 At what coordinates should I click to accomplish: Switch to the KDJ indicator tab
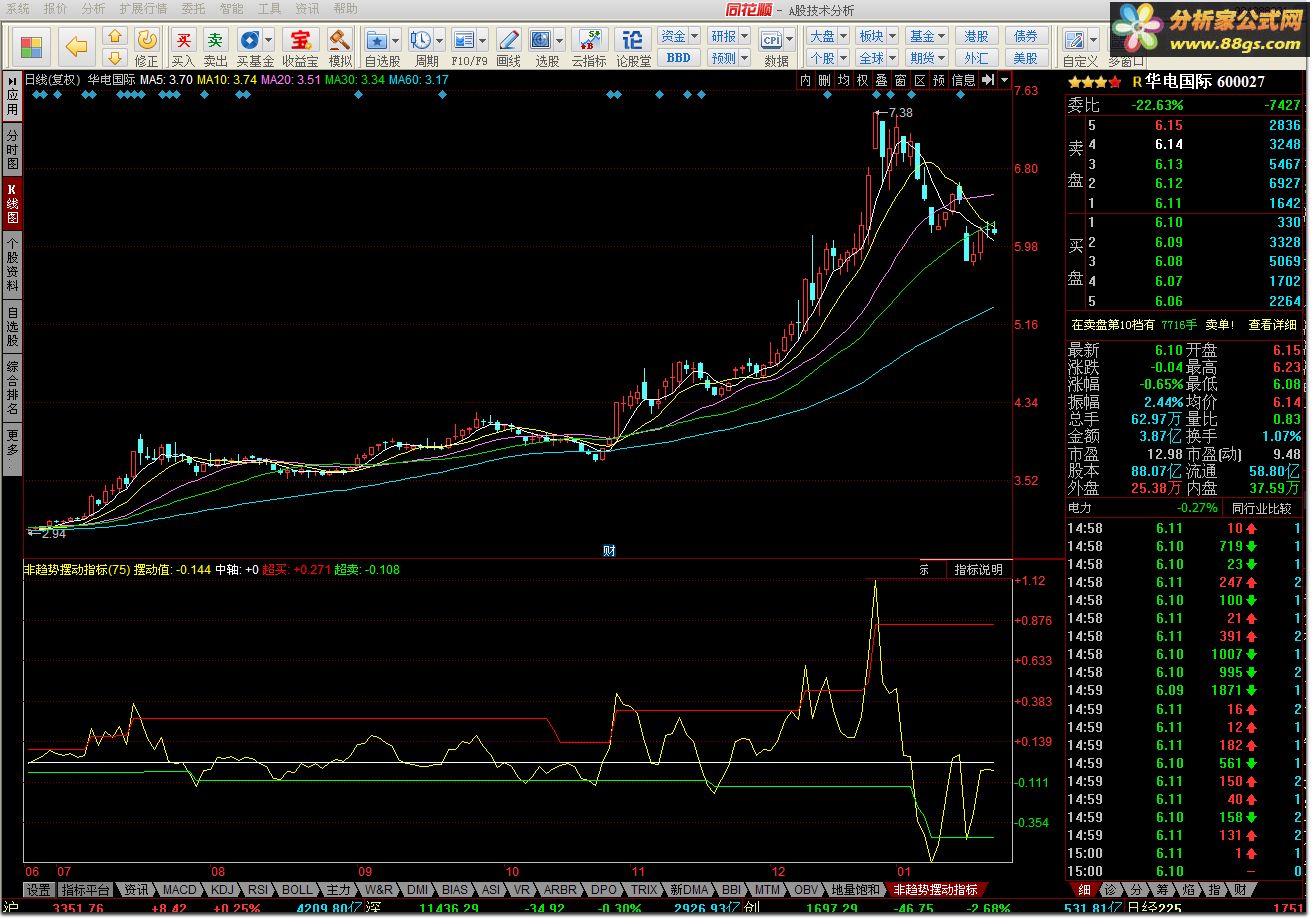[x=222, y=890]
